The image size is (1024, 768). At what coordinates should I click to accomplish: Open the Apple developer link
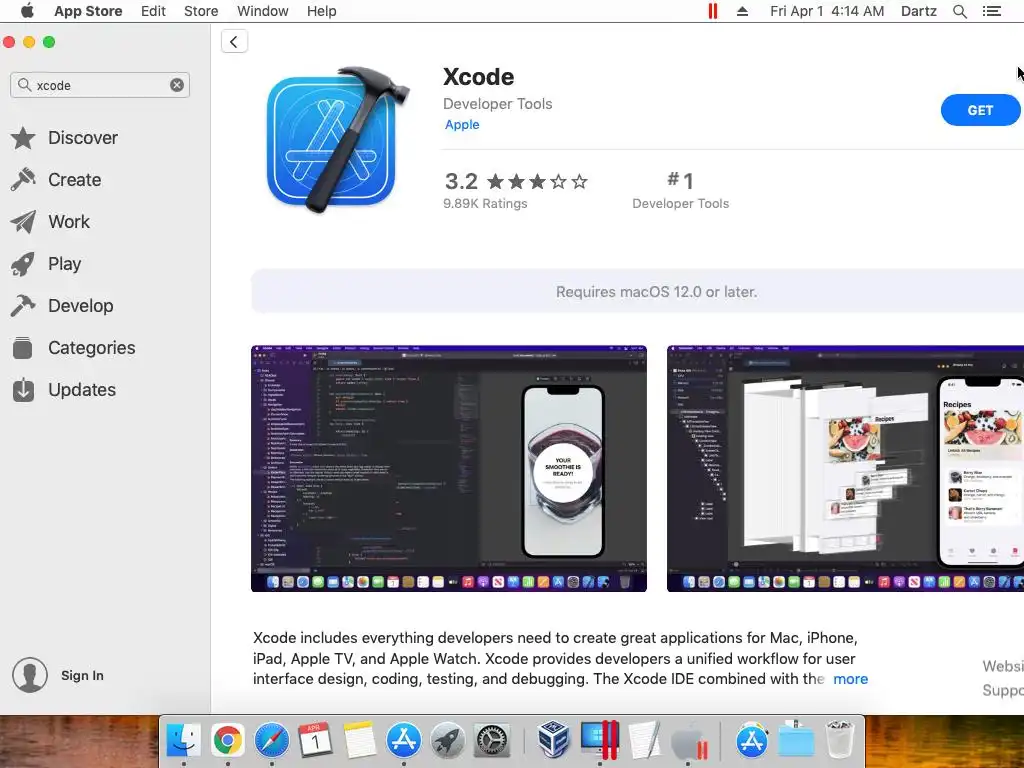click(x=462, y=125)
